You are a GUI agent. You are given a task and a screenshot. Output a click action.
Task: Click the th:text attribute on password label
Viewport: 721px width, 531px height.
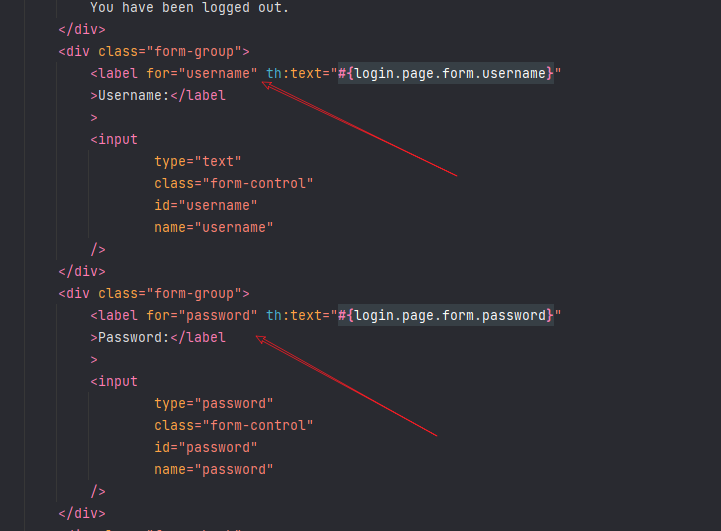pos(298,316)
